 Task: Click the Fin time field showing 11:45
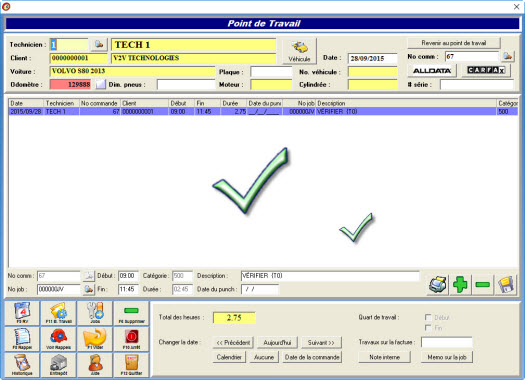[x=128, y=289]
